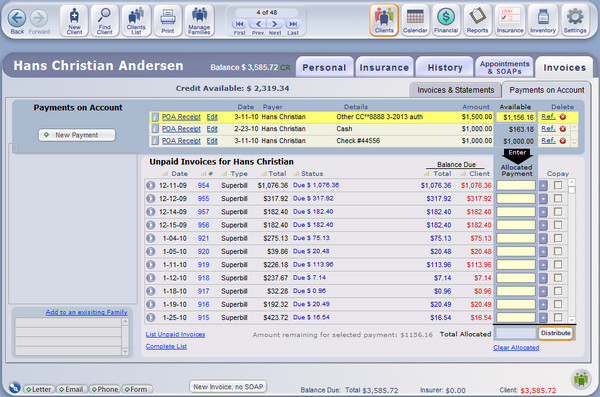Jump to Last record
Image resolution: width=600 pixels, height=397 pixels.
[293, 24]
